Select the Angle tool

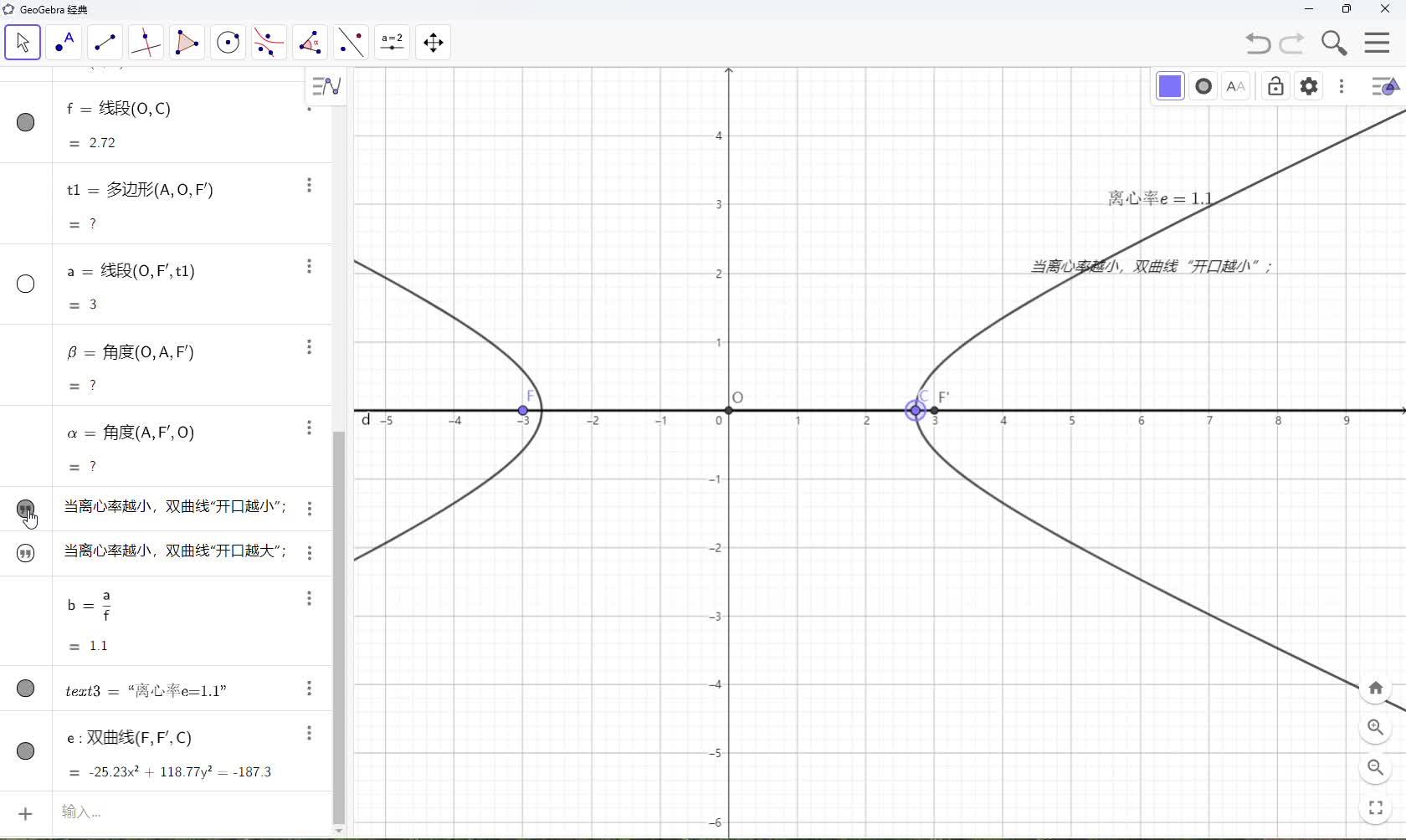(x=310, y=43)
